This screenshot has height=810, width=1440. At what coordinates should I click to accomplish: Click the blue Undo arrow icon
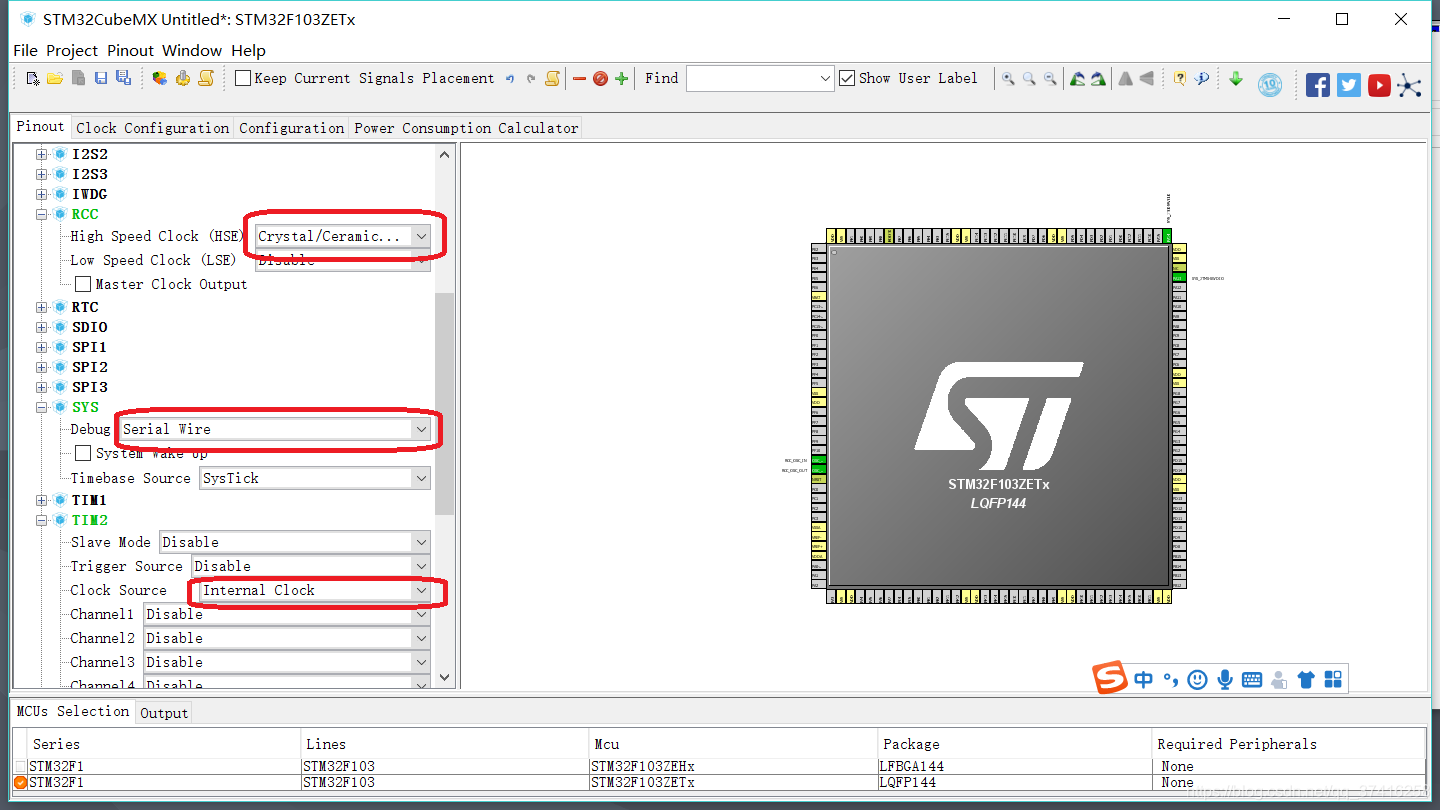click(x=510, y=79)
